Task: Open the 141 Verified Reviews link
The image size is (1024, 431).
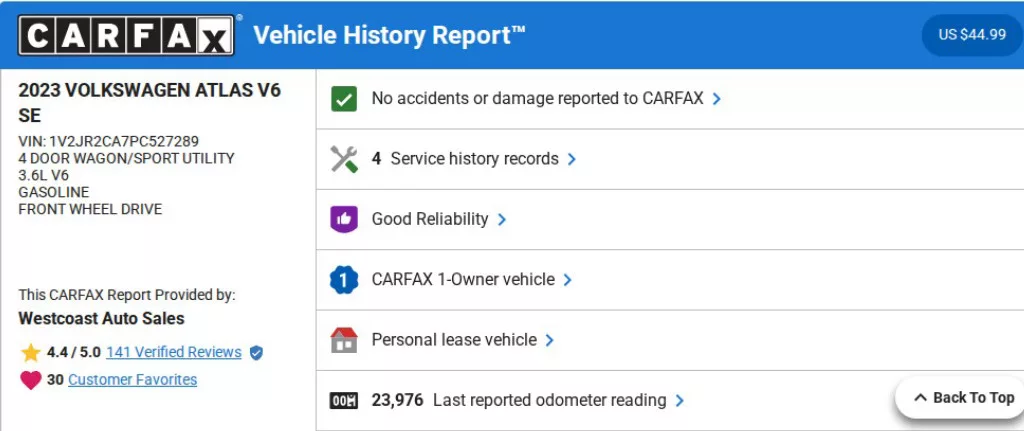Action: tap(174, 352)
